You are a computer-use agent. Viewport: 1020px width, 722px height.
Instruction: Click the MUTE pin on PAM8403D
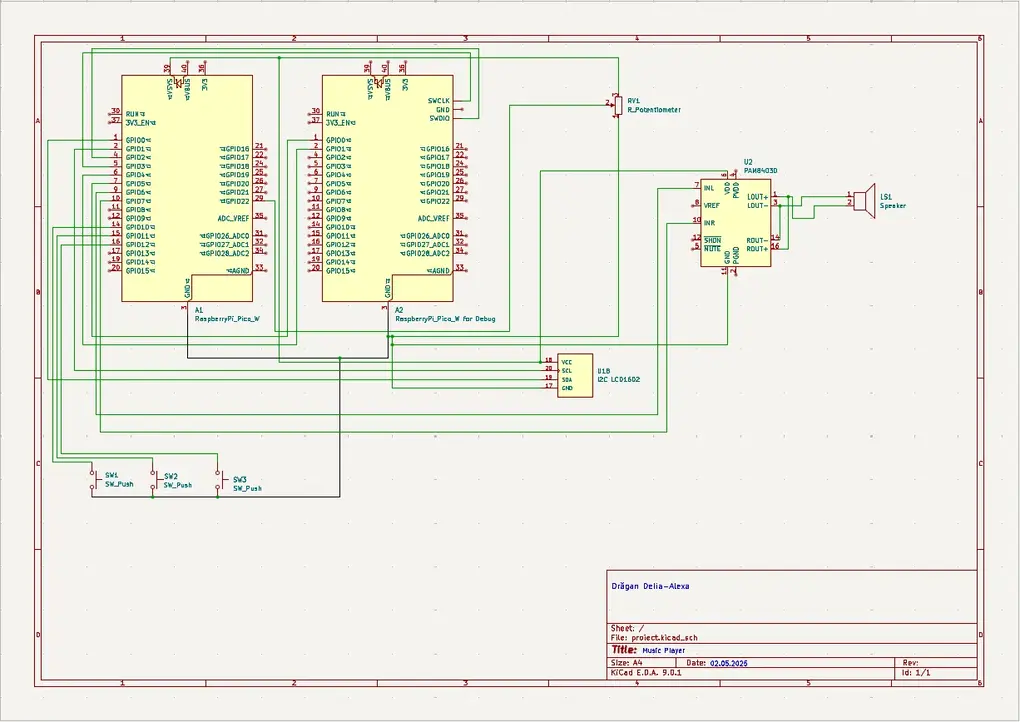pos(712,249)
